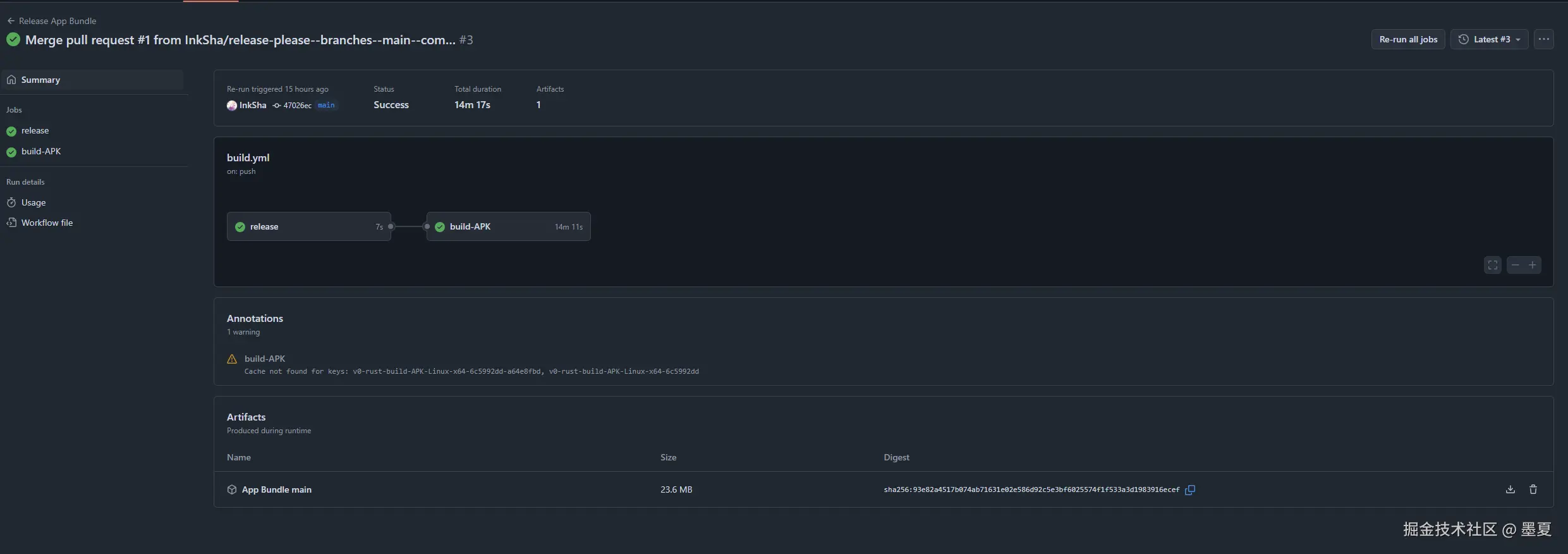Zoom in the workflow graph

point(1533,265)
